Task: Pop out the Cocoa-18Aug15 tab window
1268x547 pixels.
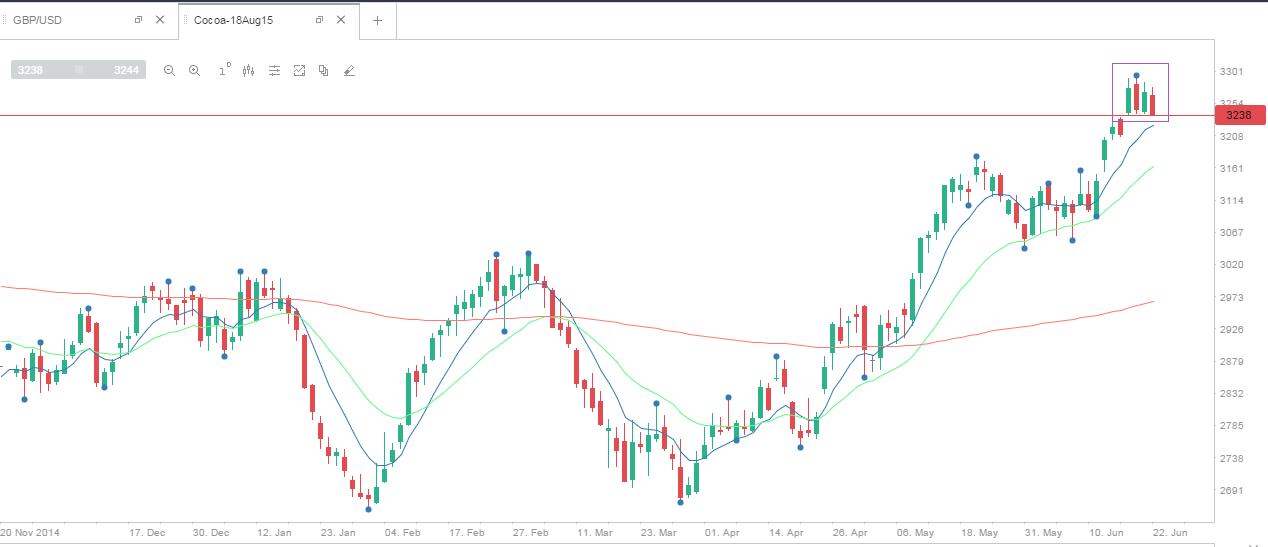Action: pos(319,20)
